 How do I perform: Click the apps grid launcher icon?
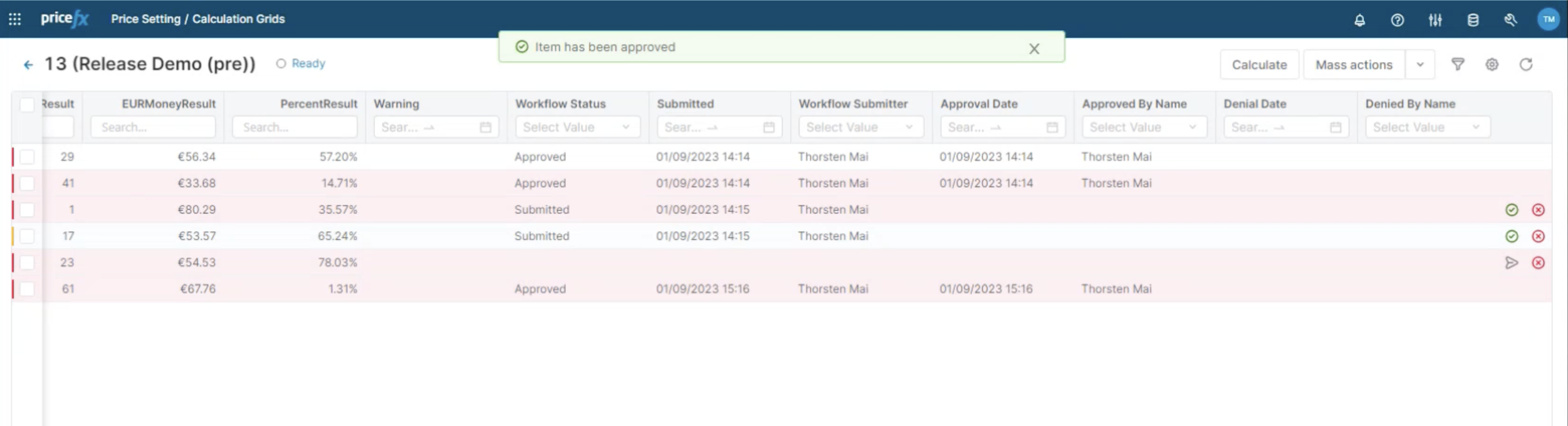[x=15, y=19]
